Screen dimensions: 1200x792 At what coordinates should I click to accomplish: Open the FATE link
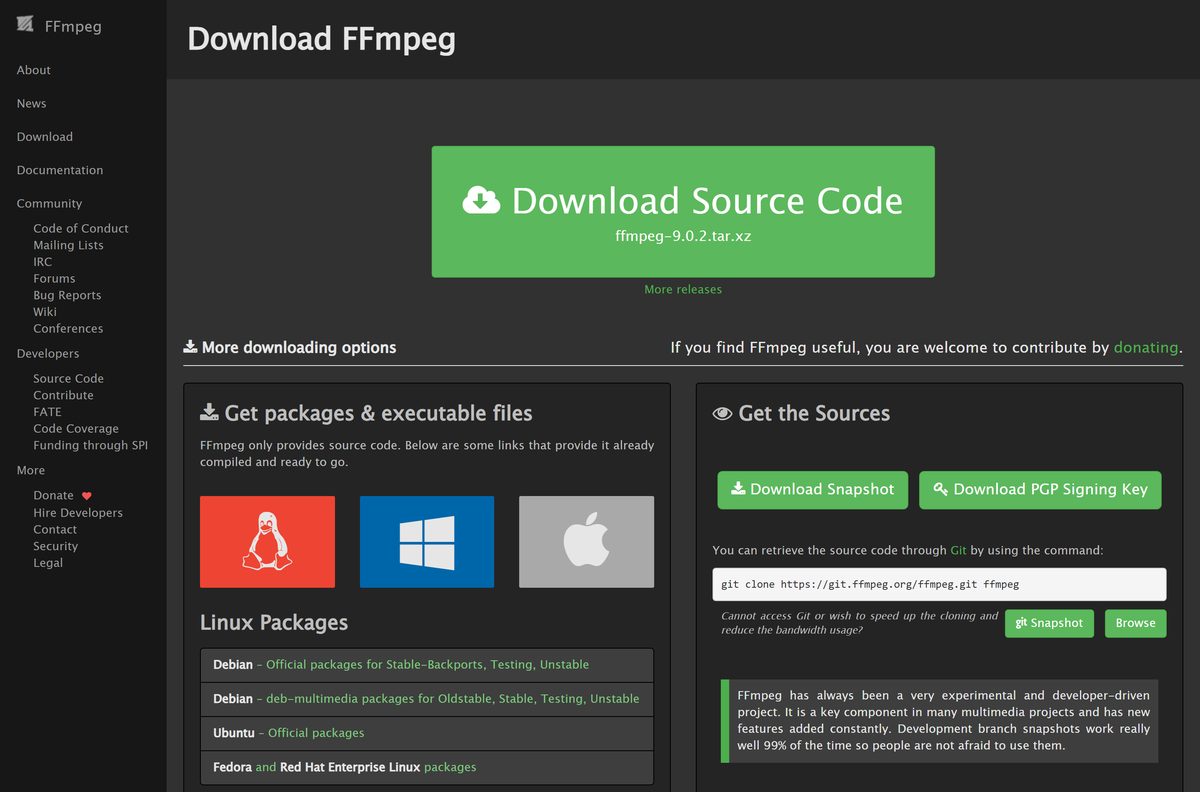[47, 412]
